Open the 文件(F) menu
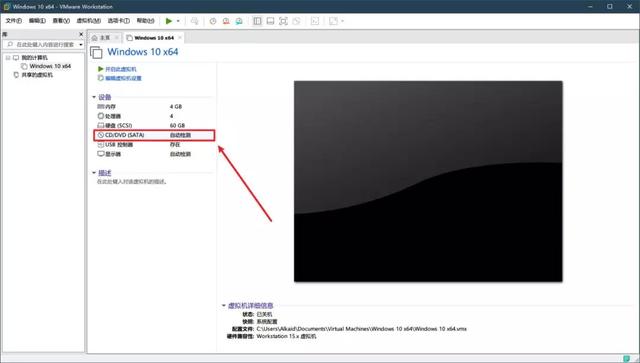The height and width of the screenshot is (363, 640). pyautogui.click(x=13, y=21)
